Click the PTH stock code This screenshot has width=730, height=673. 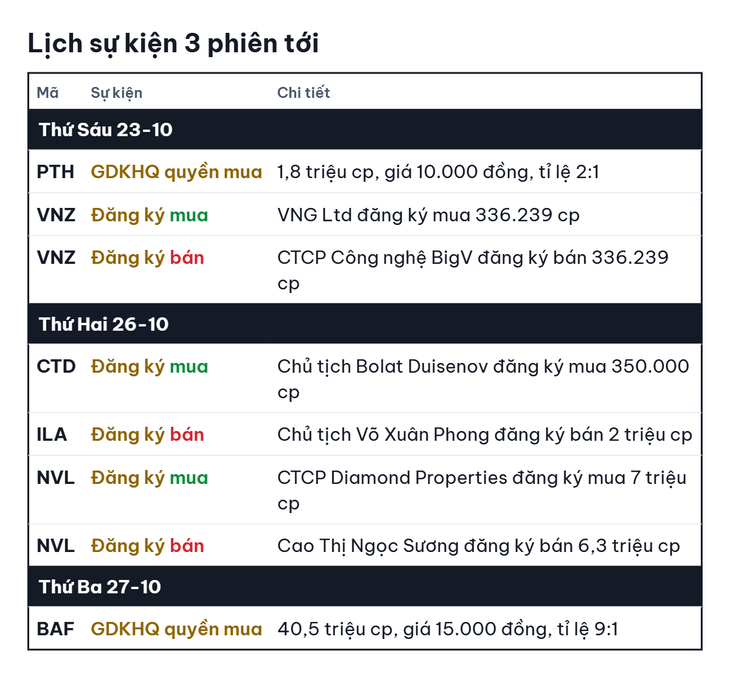coord(55,172)
